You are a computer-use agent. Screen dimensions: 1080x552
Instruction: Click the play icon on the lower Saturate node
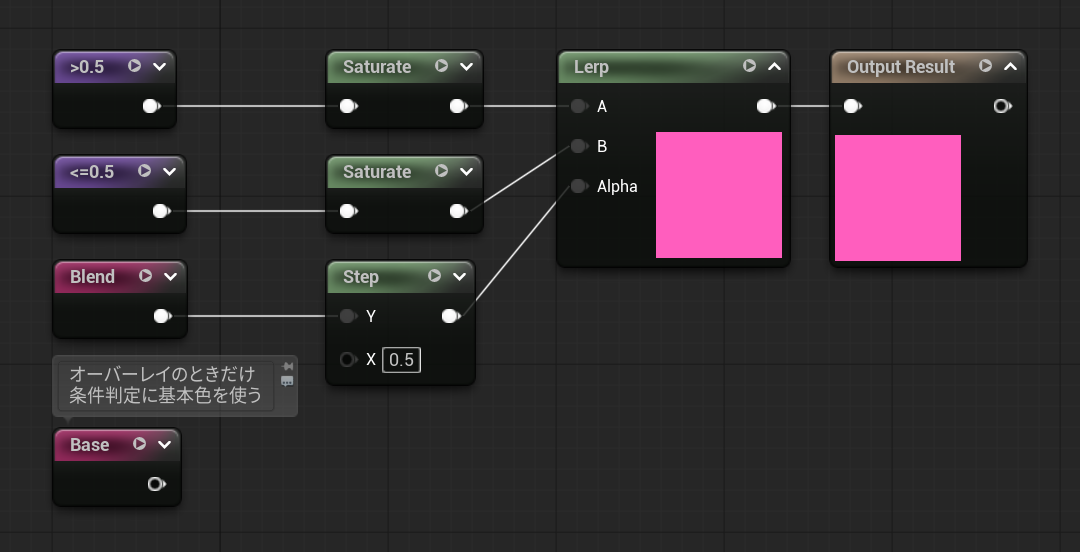click(442, 170)
